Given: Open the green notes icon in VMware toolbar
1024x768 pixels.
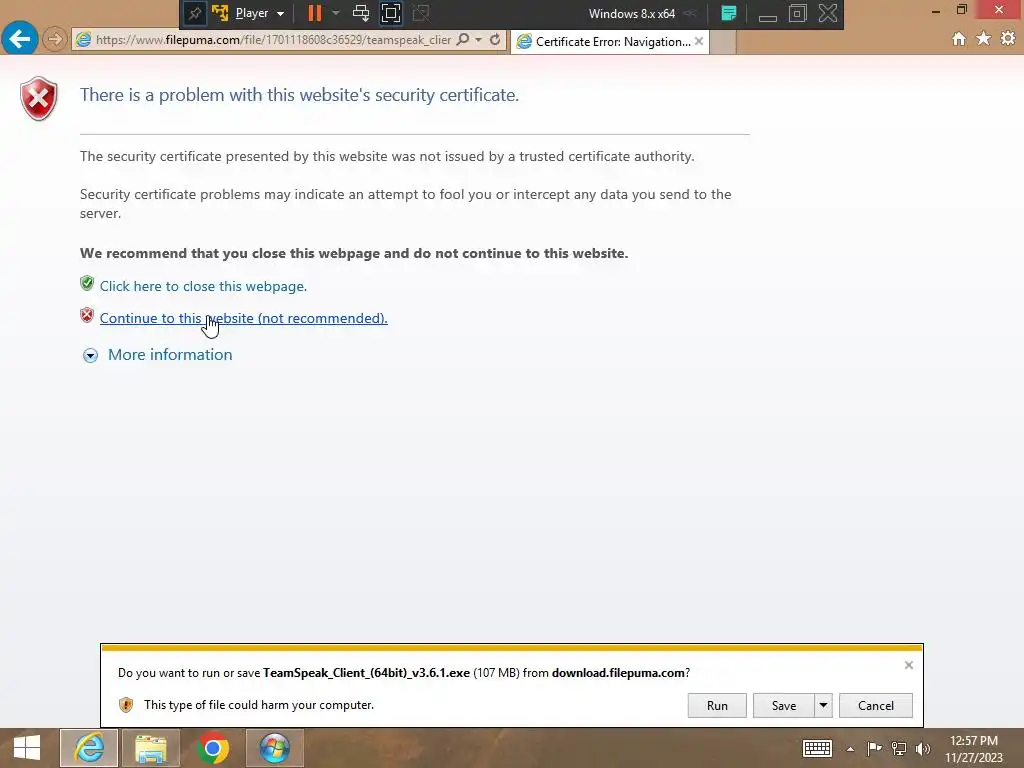Looking at the screenshot, I should pos(729,13).
